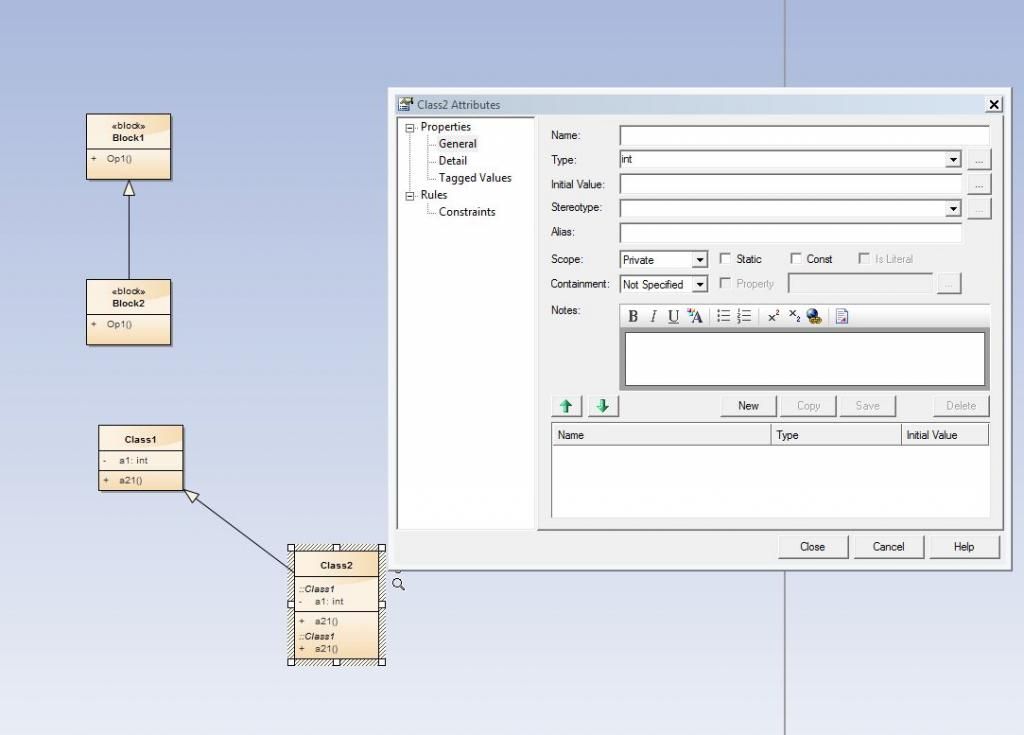Insert hyperlink via globe icon in Notes
The width and height of the screenshot is (1024, 735).
[814, 316]
